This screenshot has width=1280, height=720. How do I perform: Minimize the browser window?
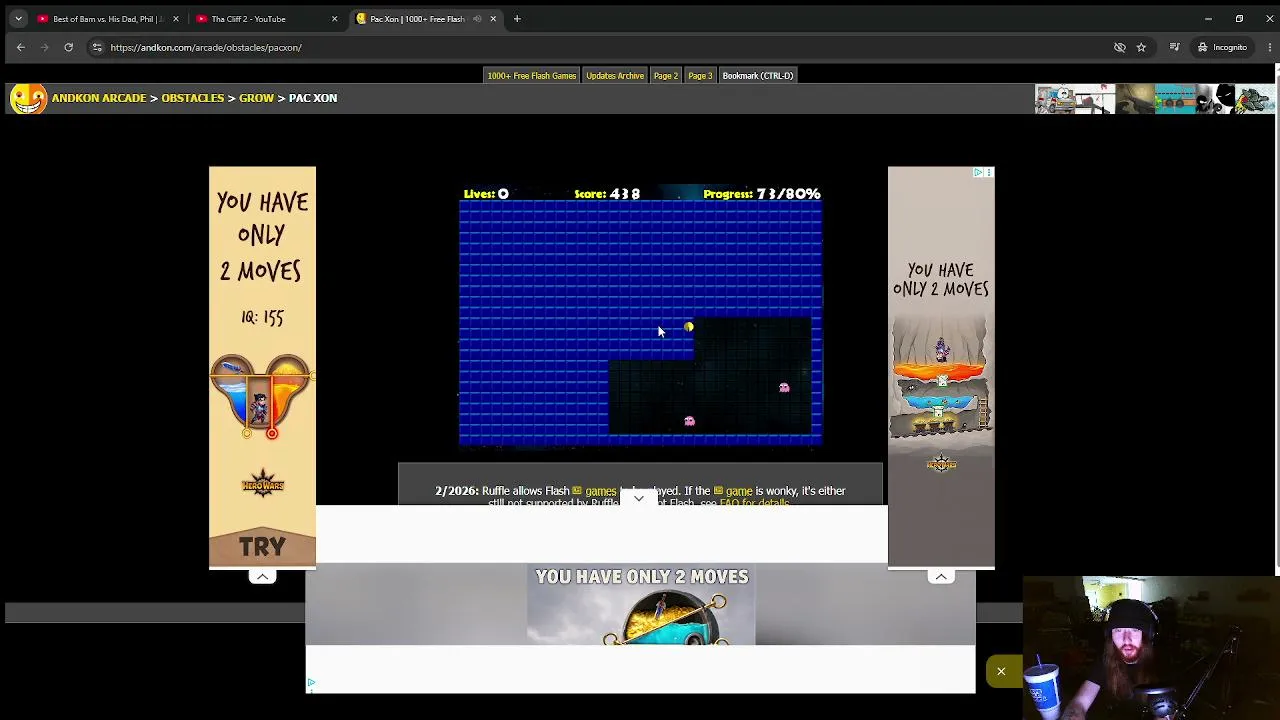1208,19
